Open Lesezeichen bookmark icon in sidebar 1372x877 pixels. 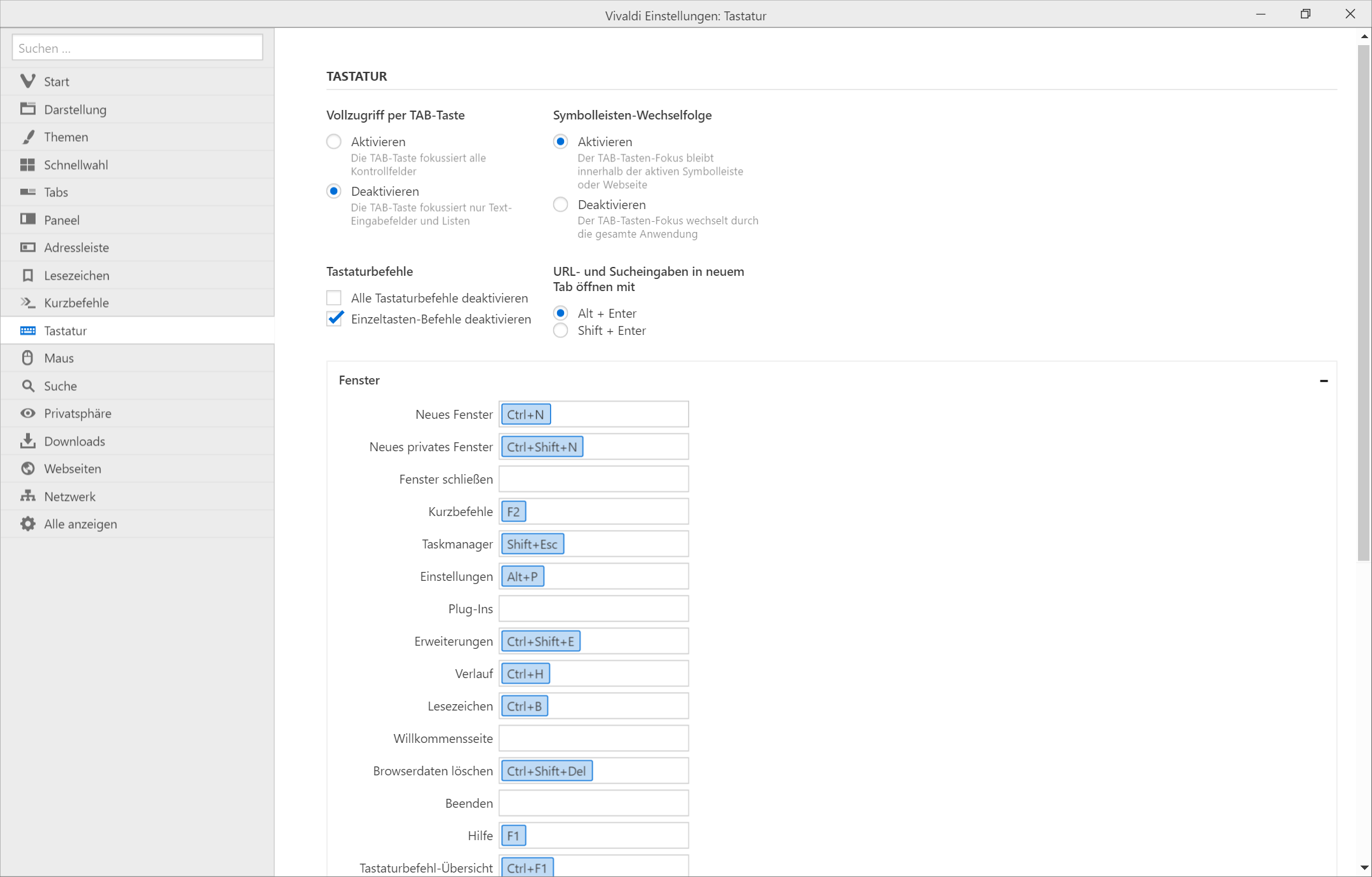(x=27, y=275)
